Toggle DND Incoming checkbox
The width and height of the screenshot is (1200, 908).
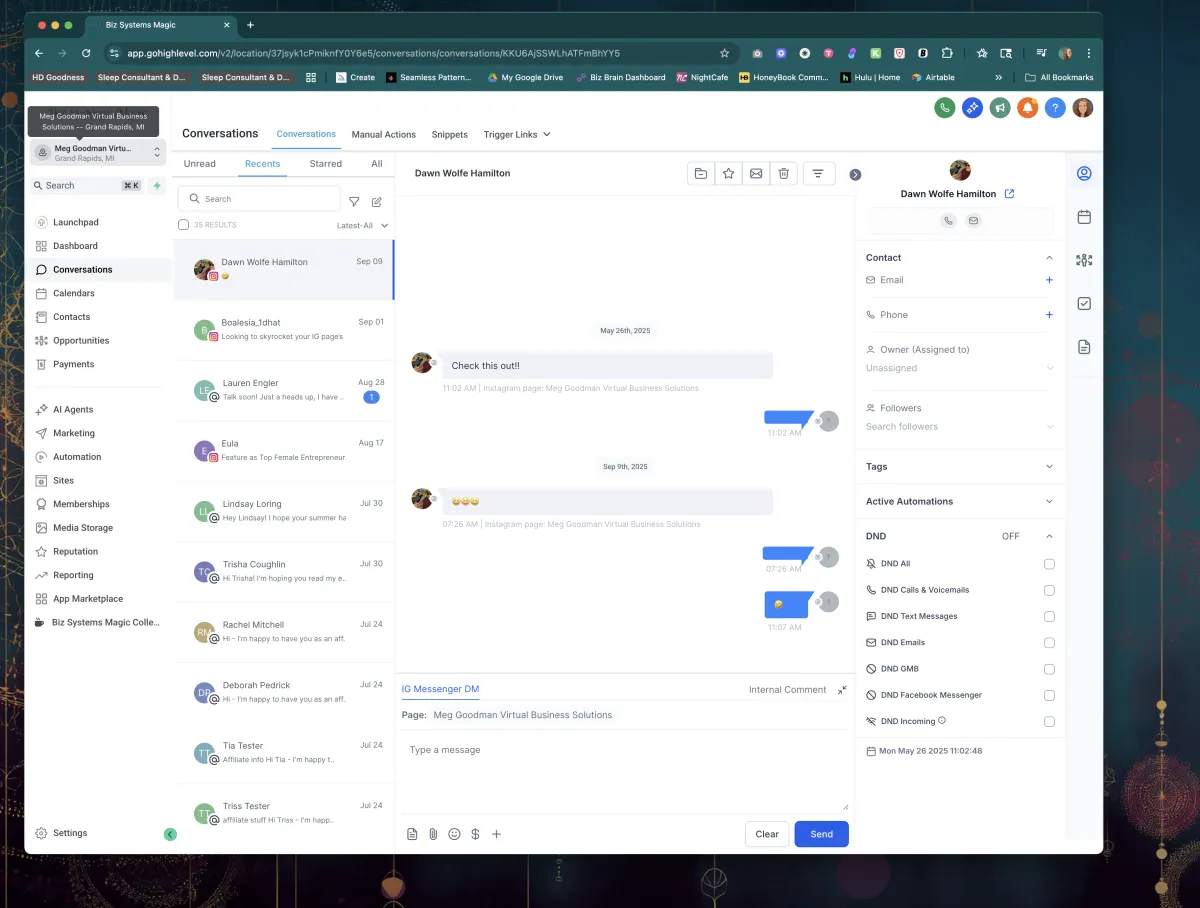click(1049, 721)
